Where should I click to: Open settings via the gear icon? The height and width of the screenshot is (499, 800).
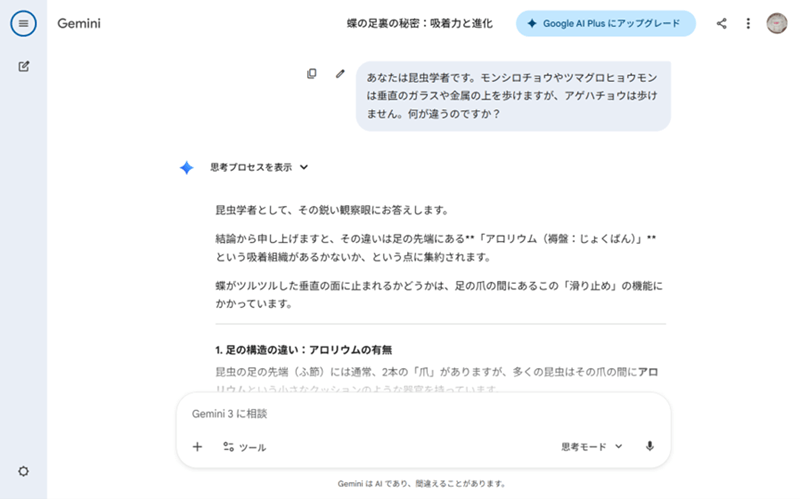tap(23, 471)
